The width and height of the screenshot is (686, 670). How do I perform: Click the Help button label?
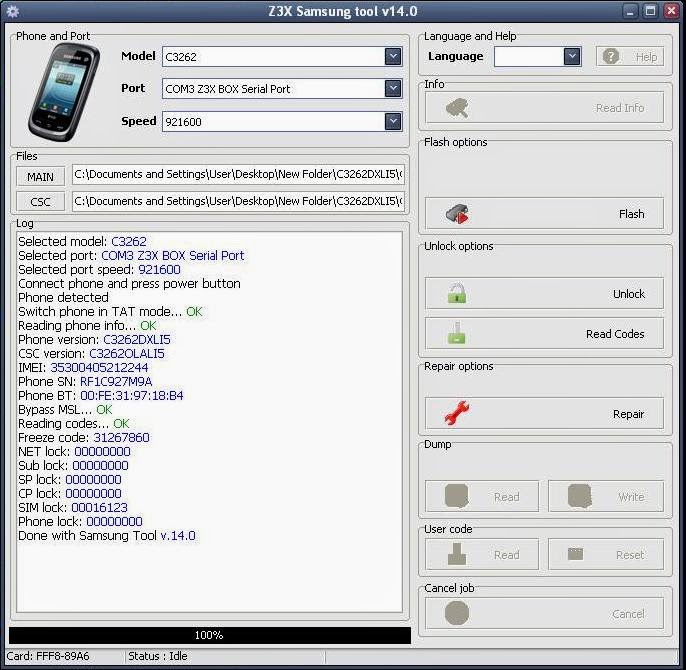point(646,57)
